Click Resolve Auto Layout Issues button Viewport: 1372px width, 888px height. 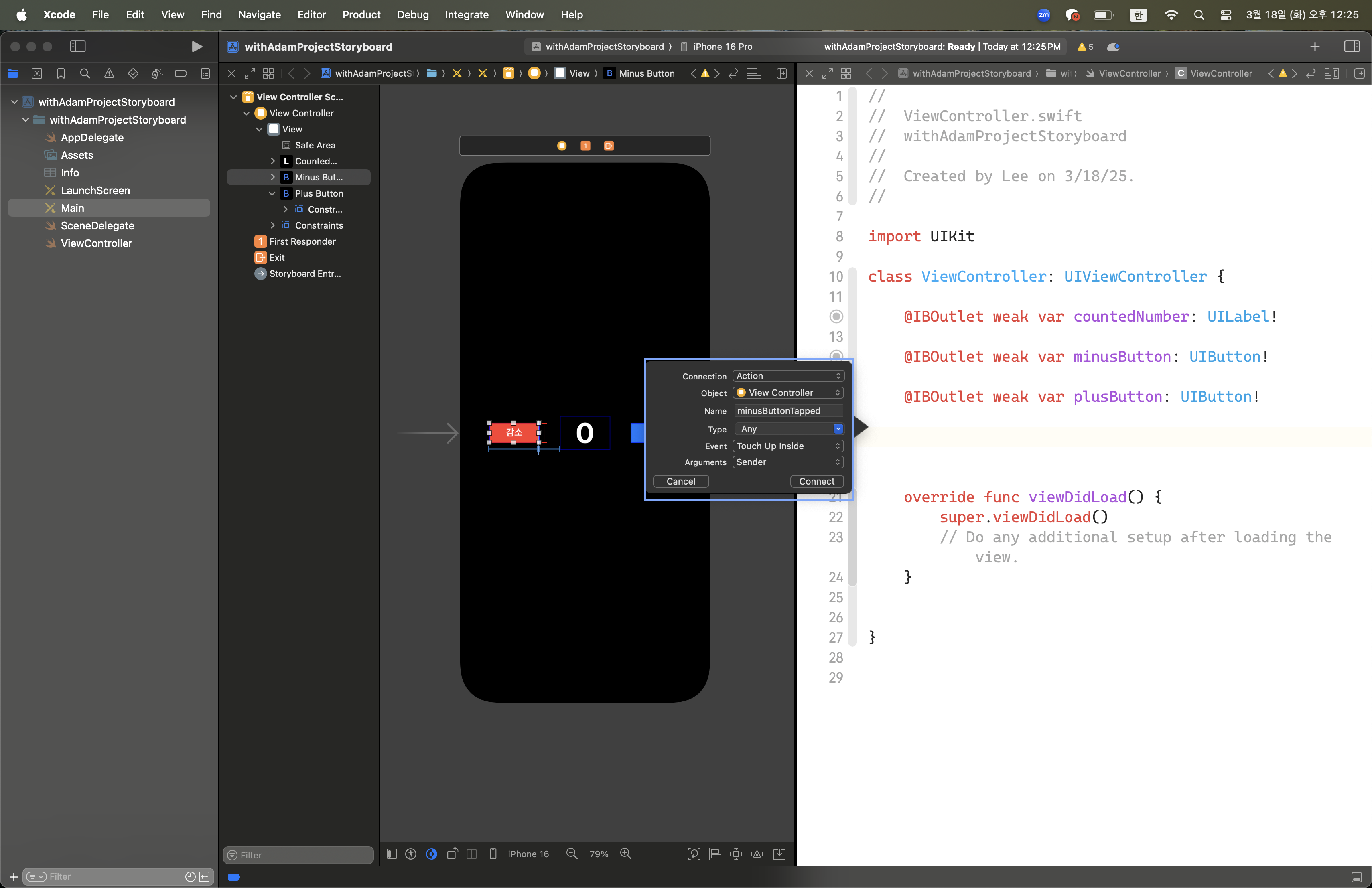pos(757,854)
